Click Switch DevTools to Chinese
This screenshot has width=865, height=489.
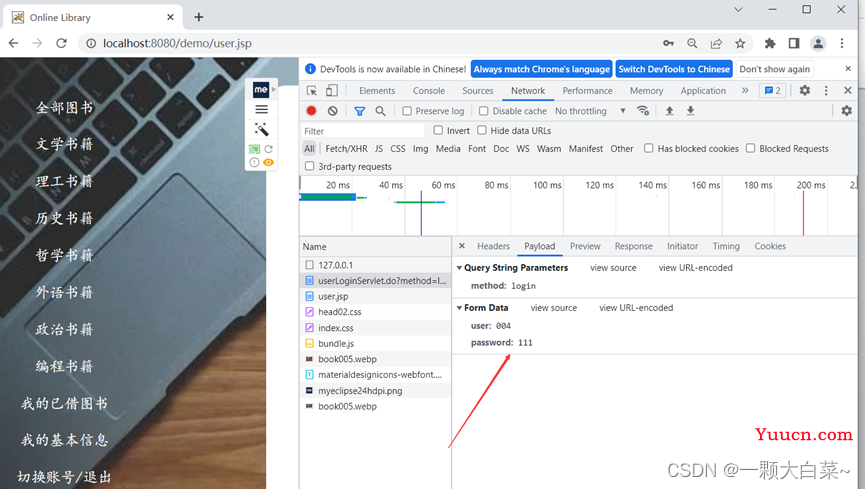tap(674, 69)
